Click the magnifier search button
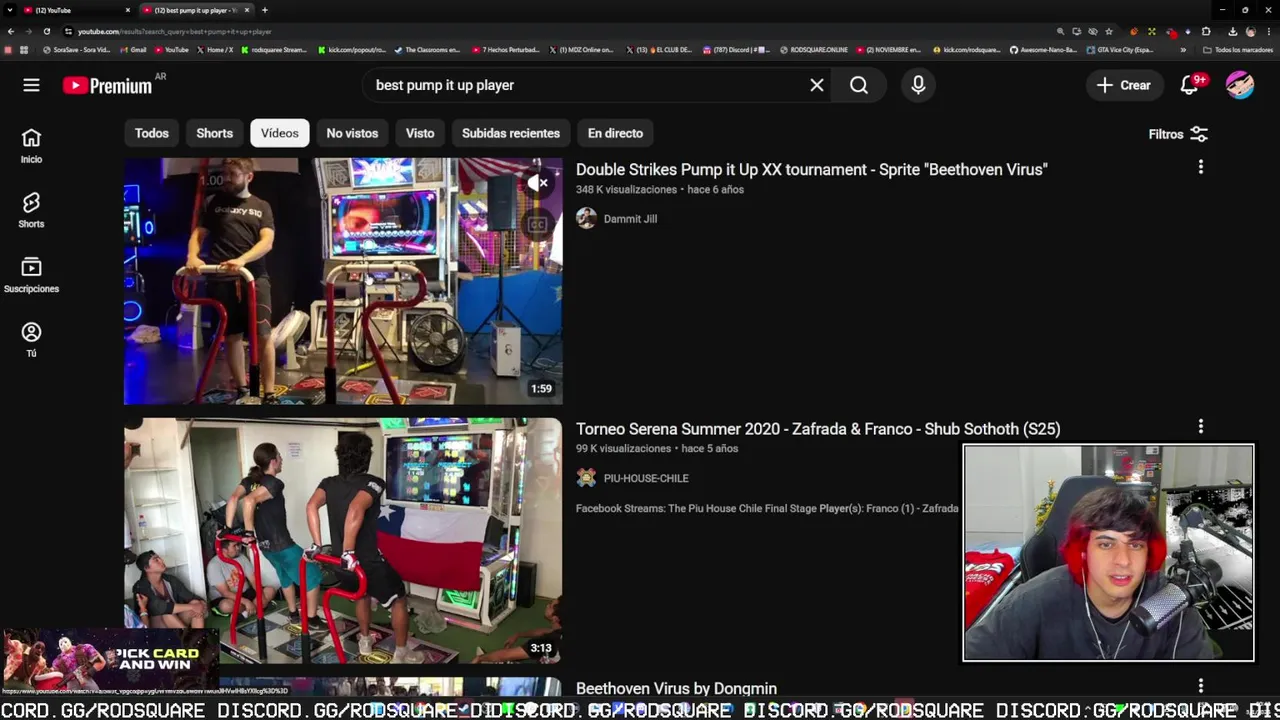1280x720 pixels. [x=859, y=85]
